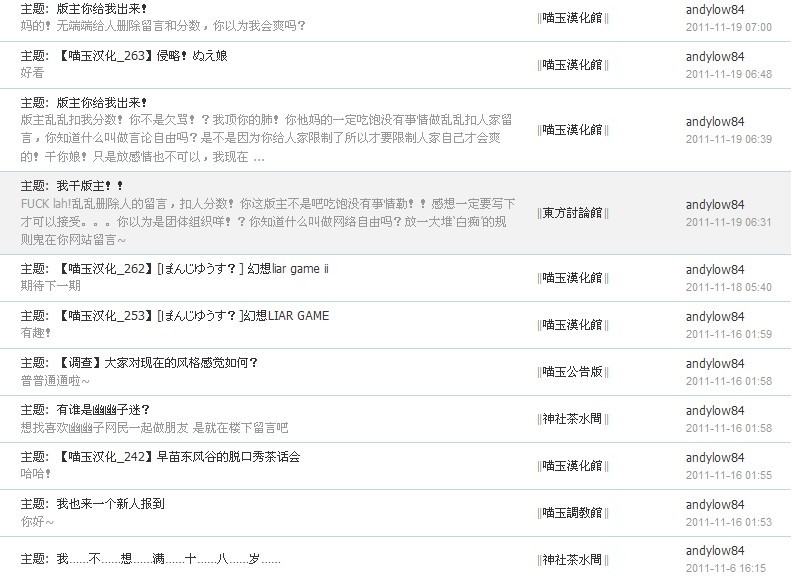This screenshot has height=576, width=803.
Task: Go to the 喵玉調教館 forum
Action: [x=573, y=512]
